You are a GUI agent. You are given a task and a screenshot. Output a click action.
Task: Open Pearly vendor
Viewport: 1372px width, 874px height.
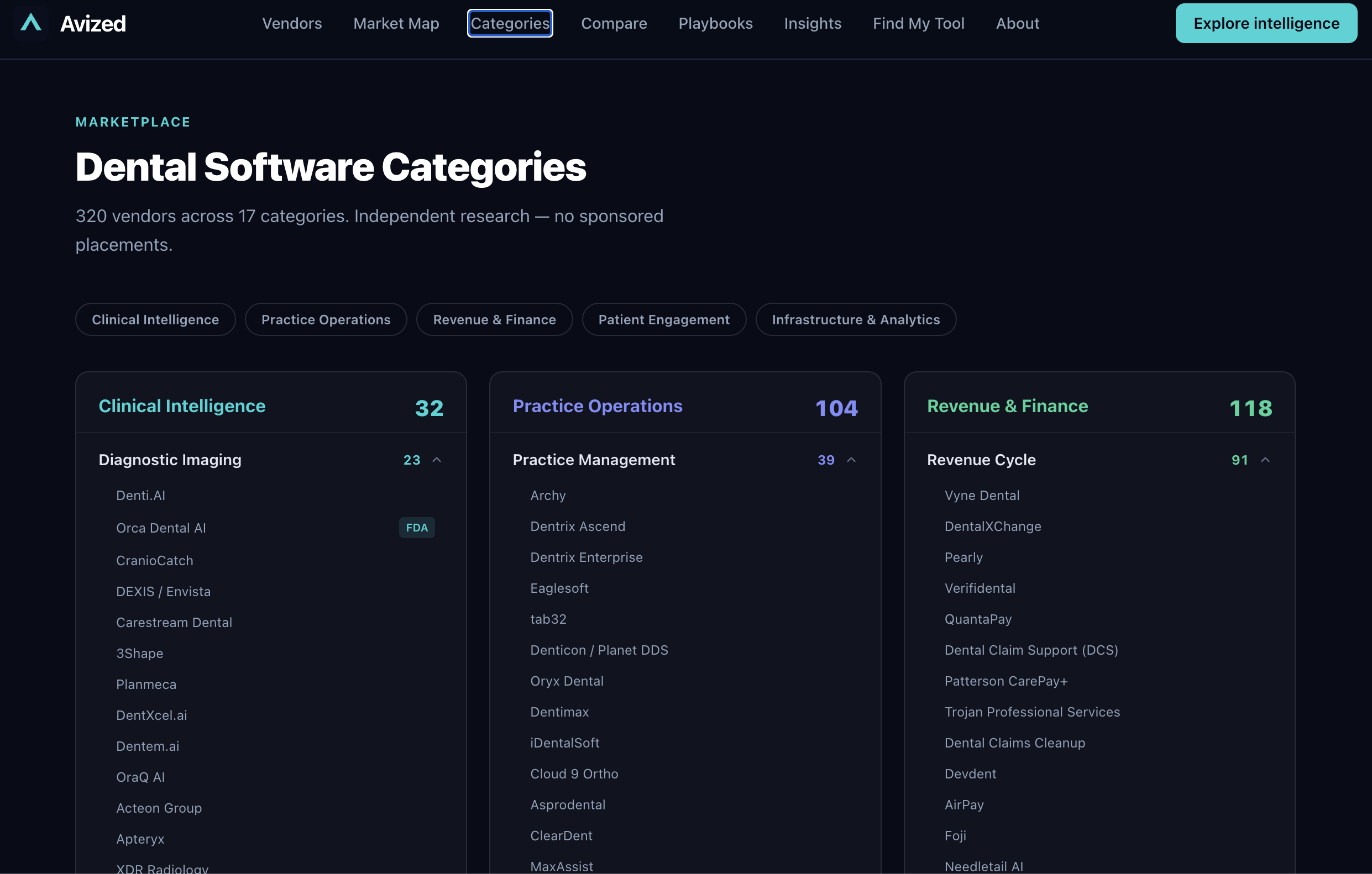[963, 557]
